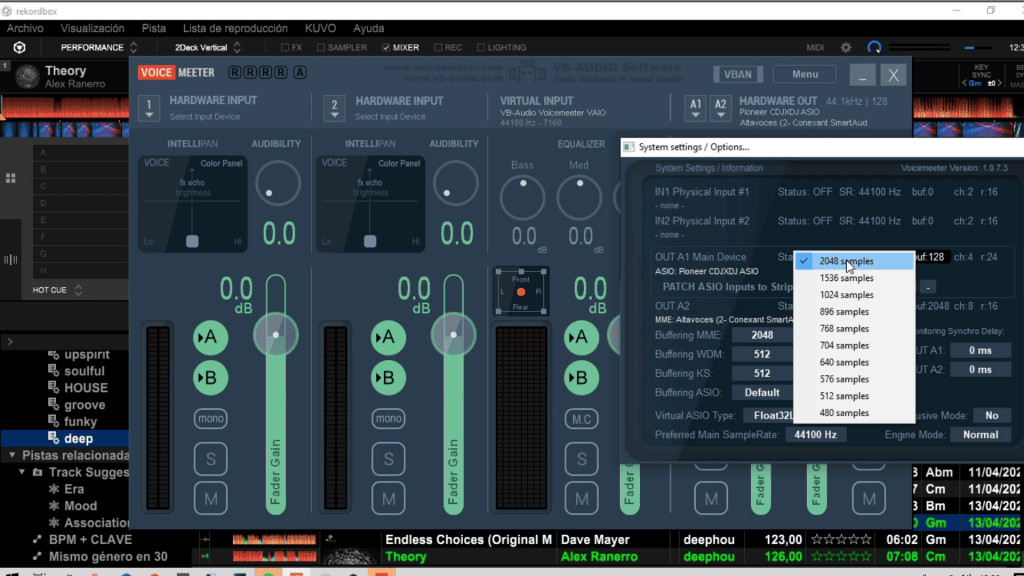The image size is (1024, 576).
Task: Click the VBAN button
Action: 737,74
